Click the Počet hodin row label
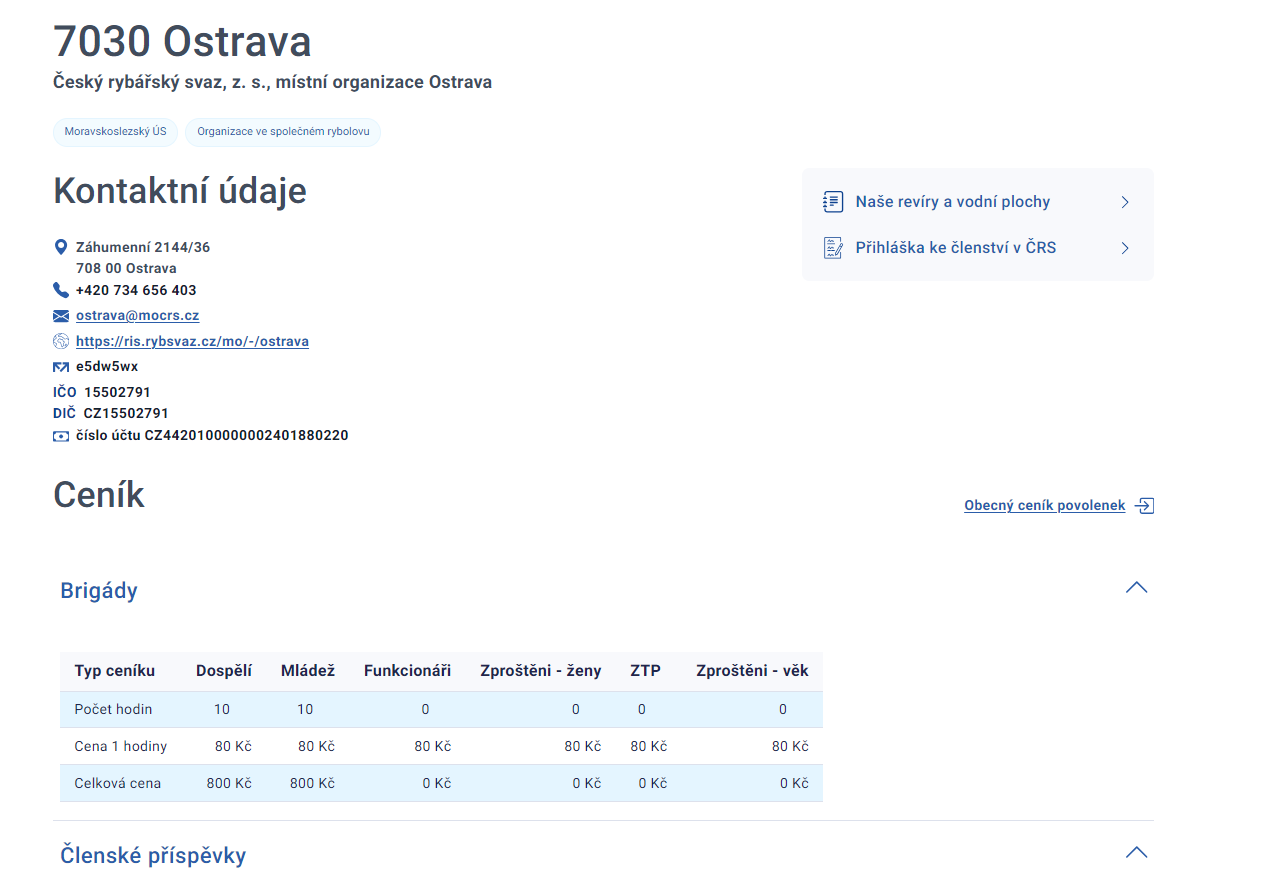This screenshot has width=1276, height=885. point(113,710)
